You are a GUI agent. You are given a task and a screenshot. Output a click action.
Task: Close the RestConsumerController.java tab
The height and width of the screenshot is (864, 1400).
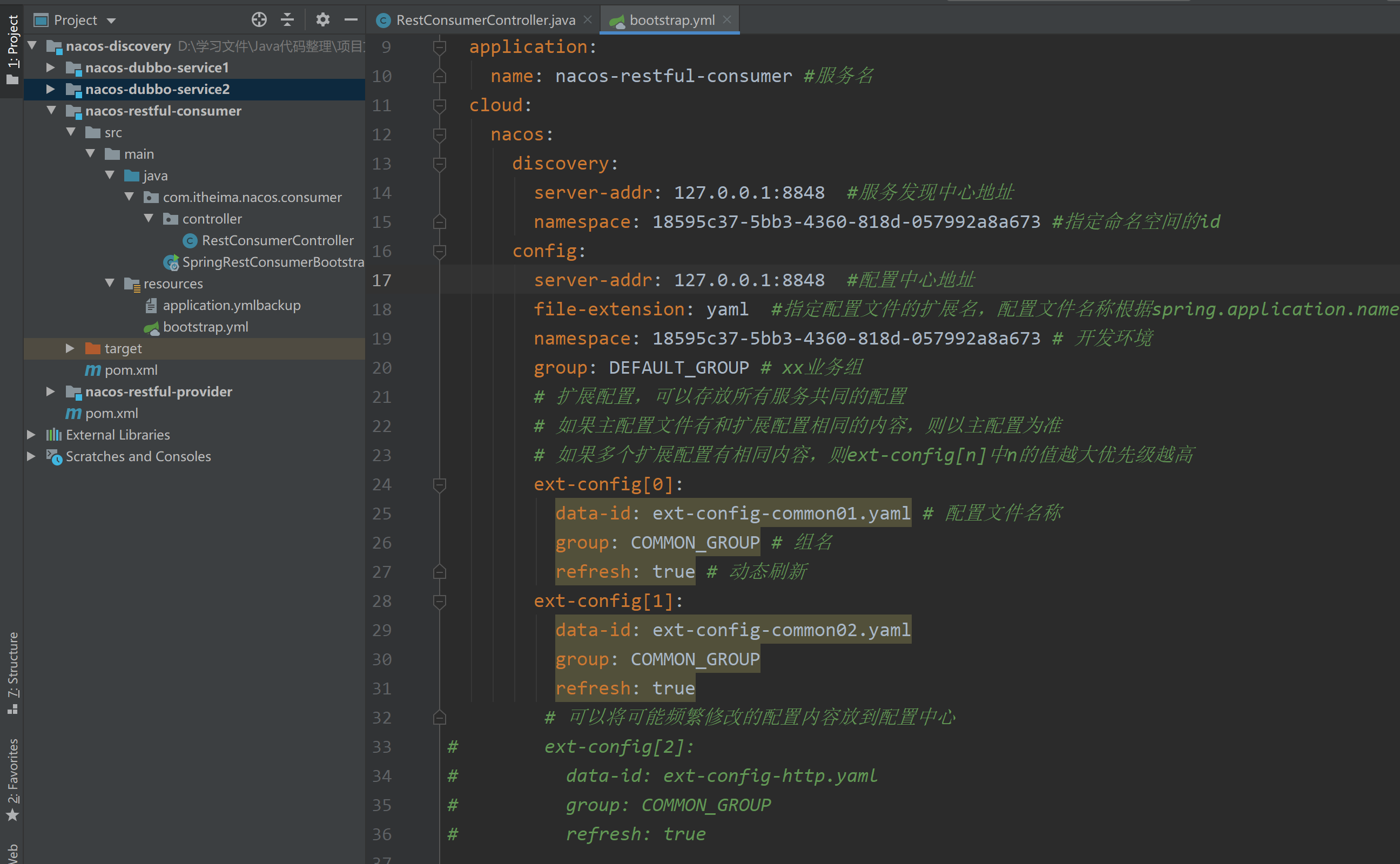coord(588,20)
